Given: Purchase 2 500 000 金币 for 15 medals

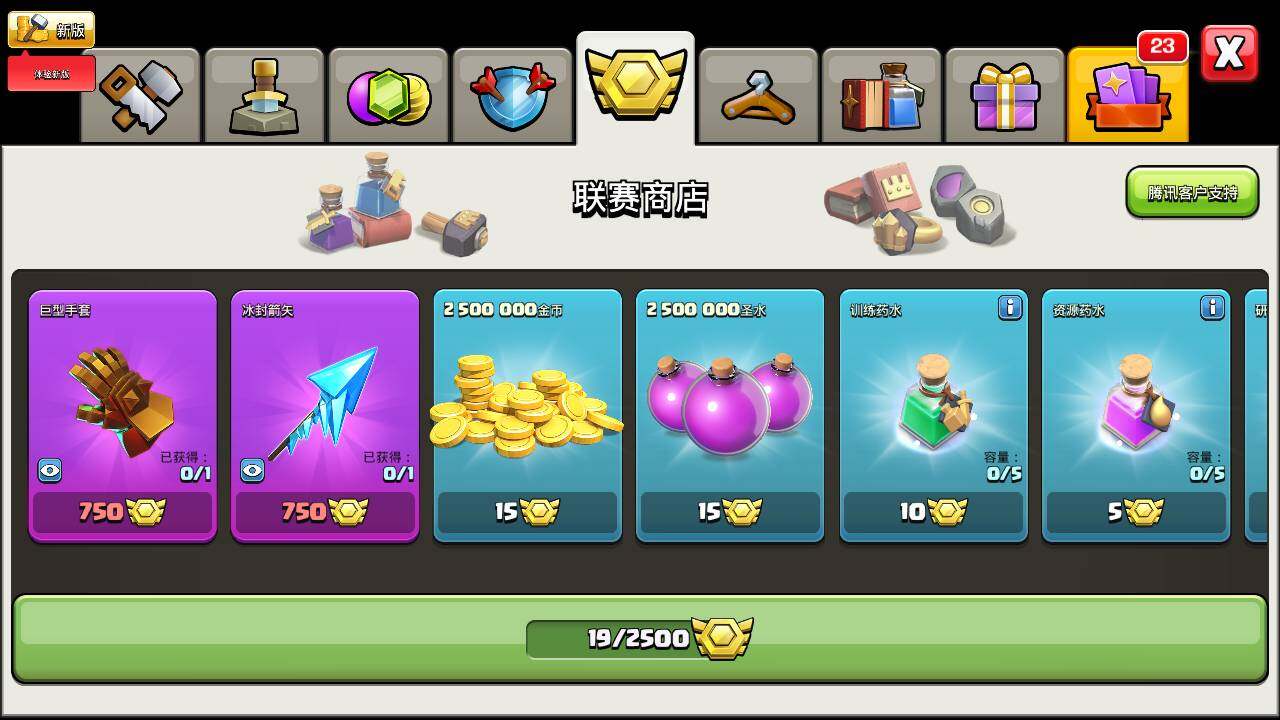Looking at the screenshot, I should tap(528, 512).
